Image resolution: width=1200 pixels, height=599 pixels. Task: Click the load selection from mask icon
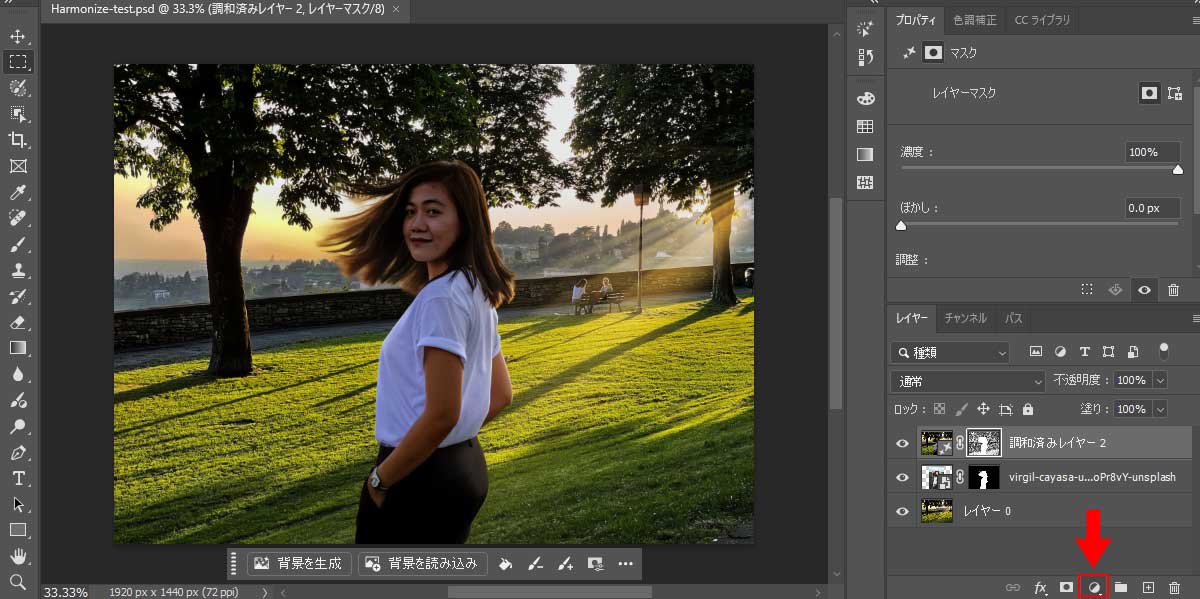(1087, 290)
